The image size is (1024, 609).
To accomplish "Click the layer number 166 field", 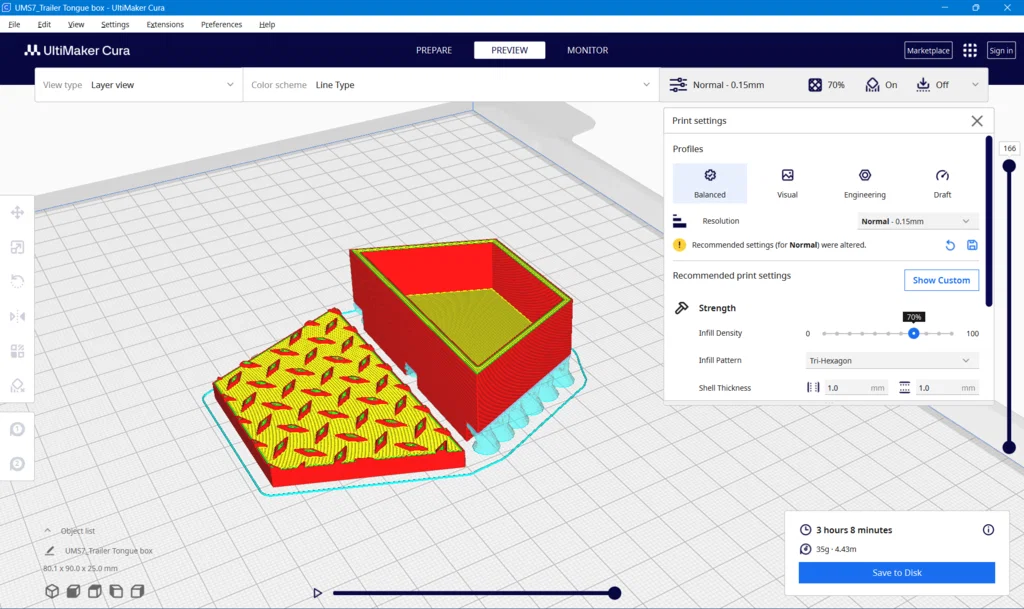I will 1009,148.
